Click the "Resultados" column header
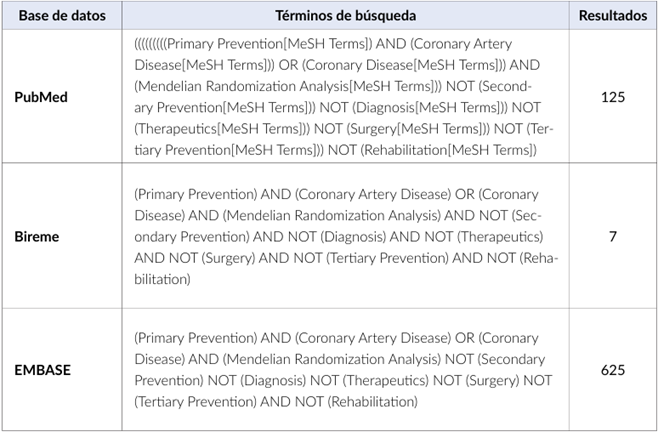 pos(613,16)
